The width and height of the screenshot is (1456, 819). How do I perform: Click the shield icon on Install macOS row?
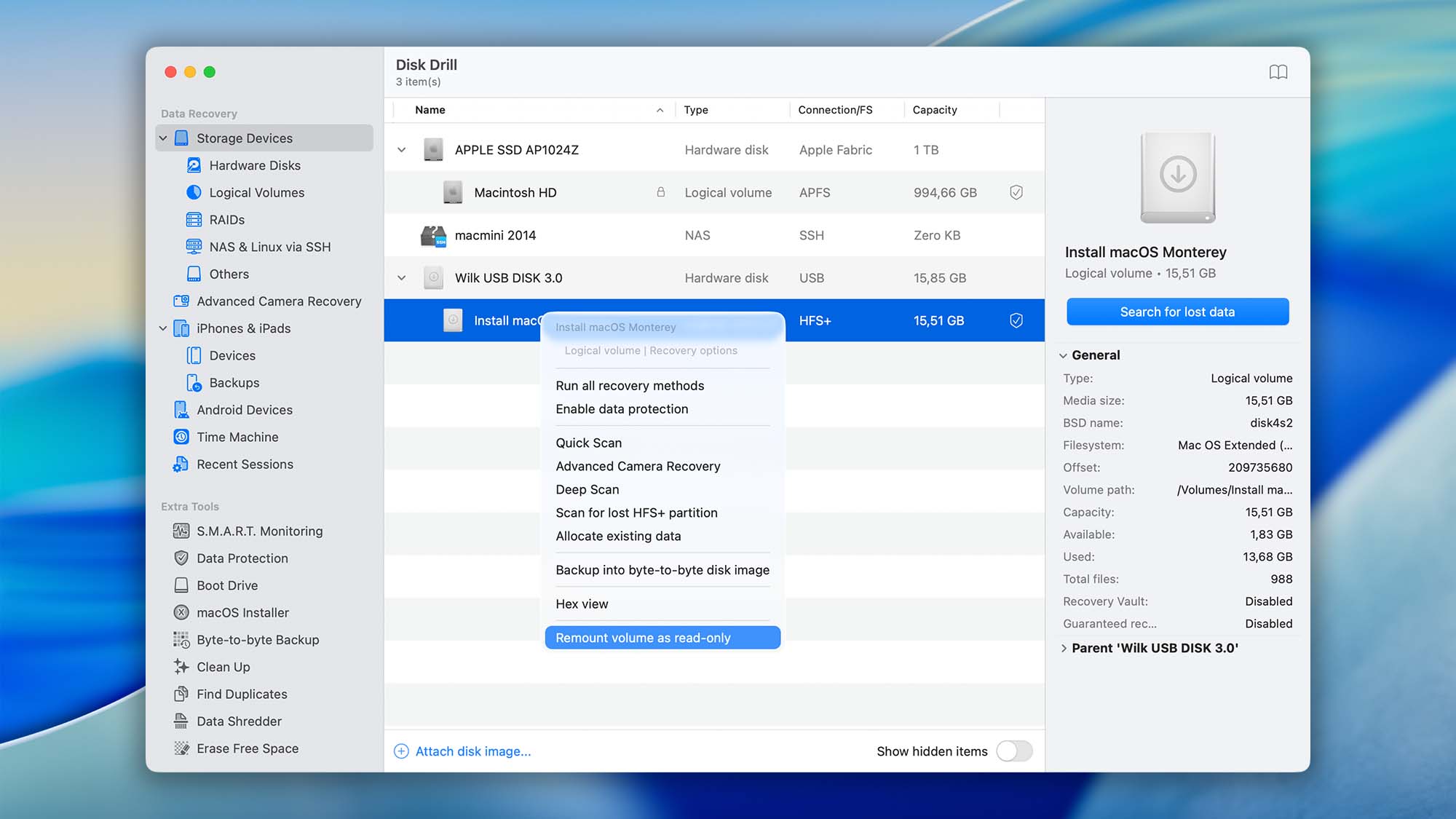point(1016,320)
